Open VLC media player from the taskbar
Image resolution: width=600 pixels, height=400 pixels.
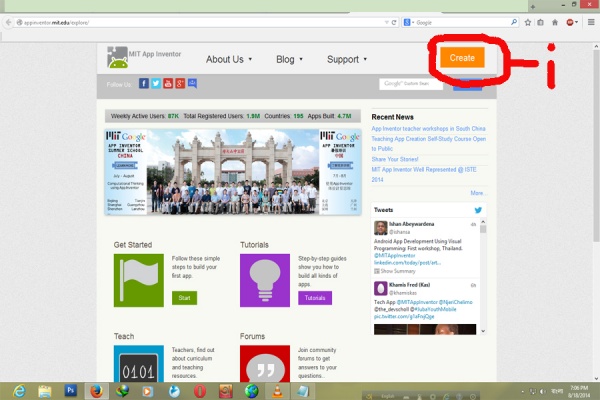point(277,391)
